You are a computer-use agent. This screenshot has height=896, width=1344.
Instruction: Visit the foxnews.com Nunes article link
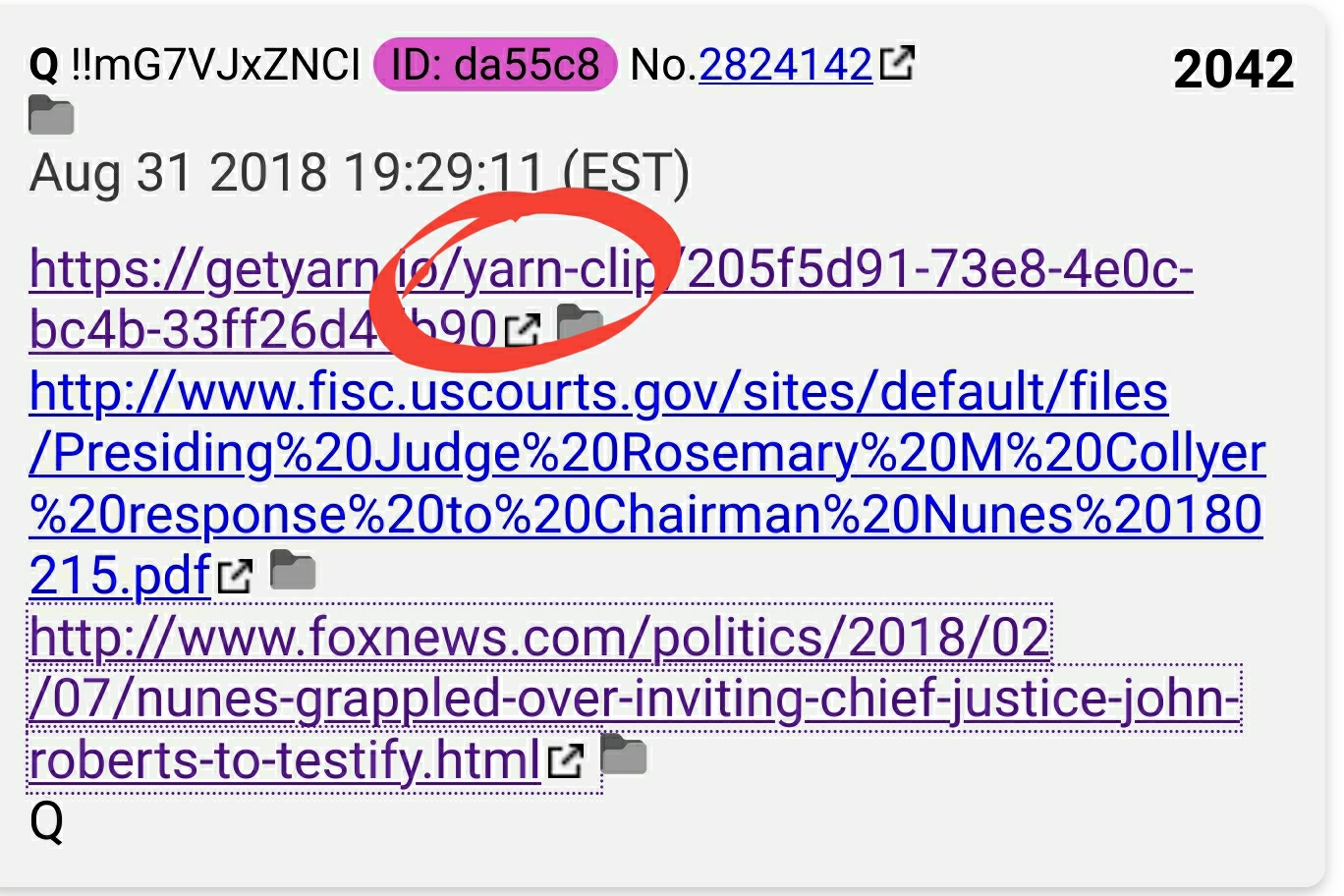click(x=635, y=698)
